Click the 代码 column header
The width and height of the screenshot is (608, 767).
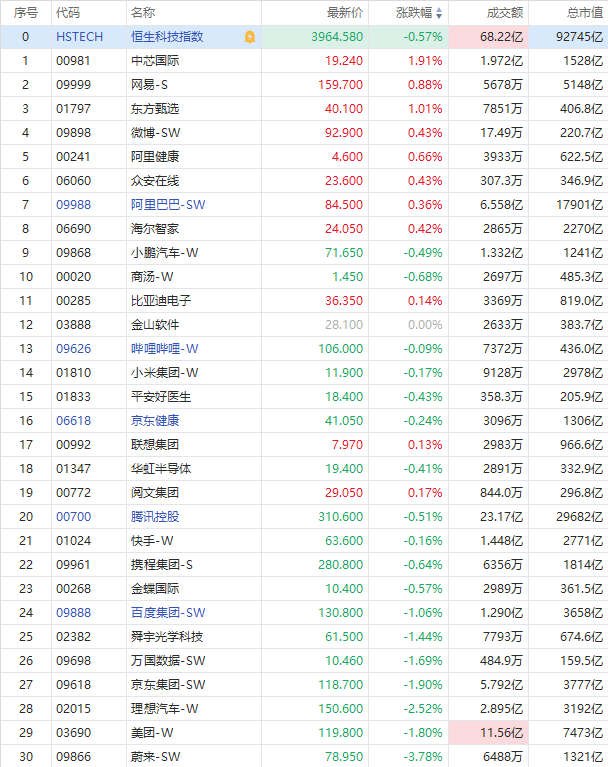[x=68, y=13]
